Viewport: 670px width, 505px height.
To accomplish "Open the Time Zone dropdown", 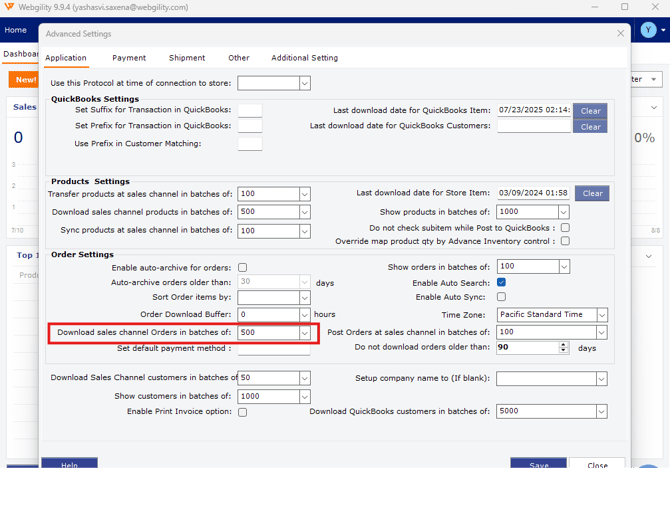I will (x=601, y=315).
